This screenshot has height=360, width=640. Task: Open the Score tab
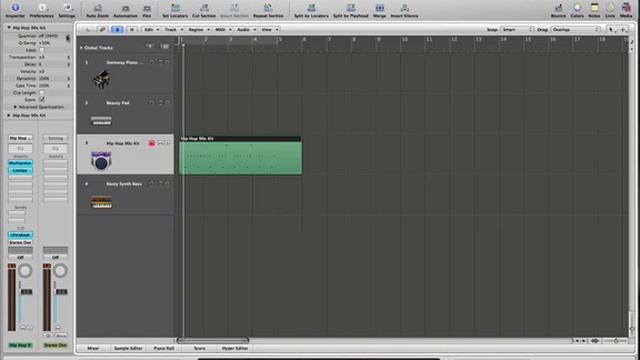199,348
